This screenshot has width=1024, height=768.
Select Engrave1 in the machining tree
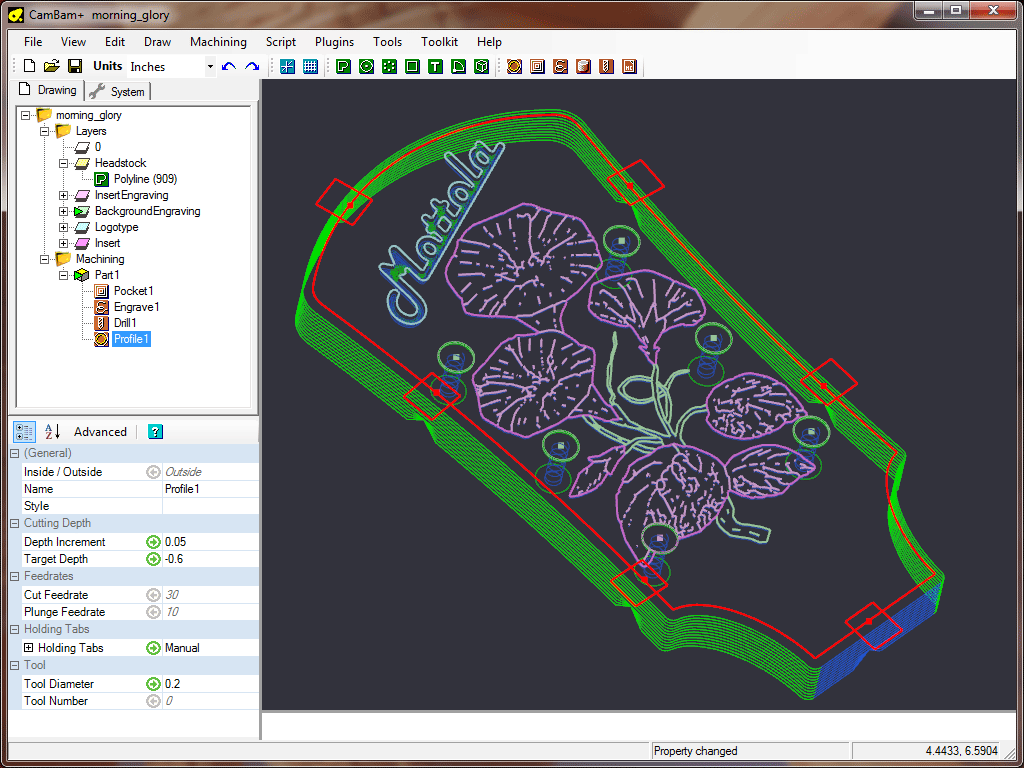click(136, 307)
